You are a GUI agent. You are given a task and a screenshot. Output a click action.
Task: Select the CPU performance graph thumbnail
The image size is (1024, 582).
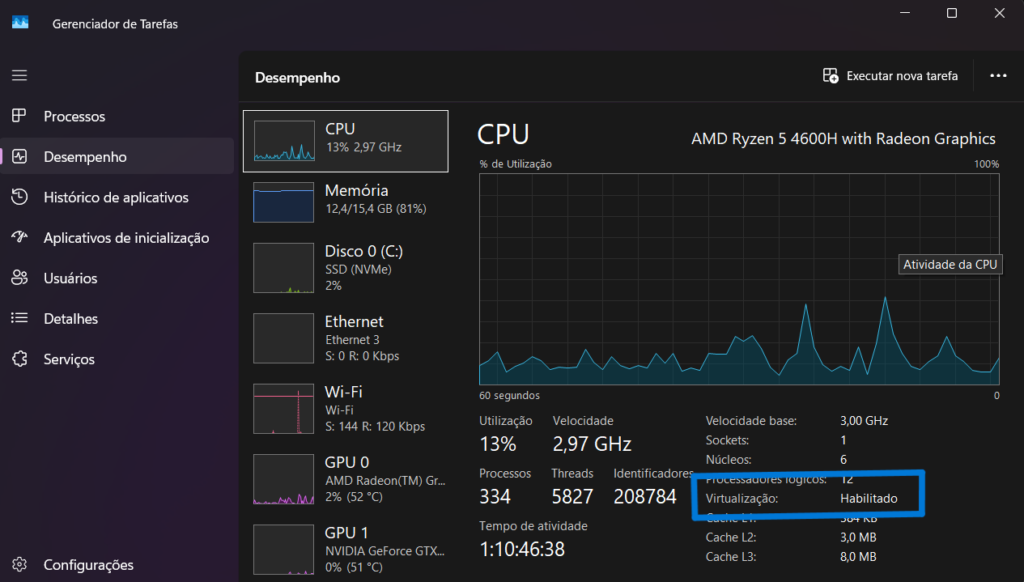coord(285,141)
